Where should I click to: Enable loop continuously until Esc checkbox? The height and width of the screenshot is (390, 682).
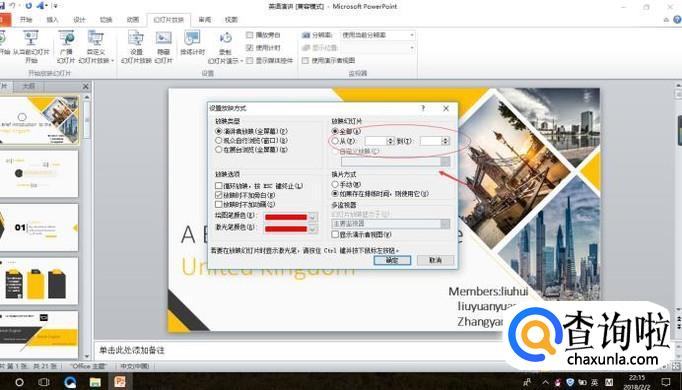click(x=219, y=186)
